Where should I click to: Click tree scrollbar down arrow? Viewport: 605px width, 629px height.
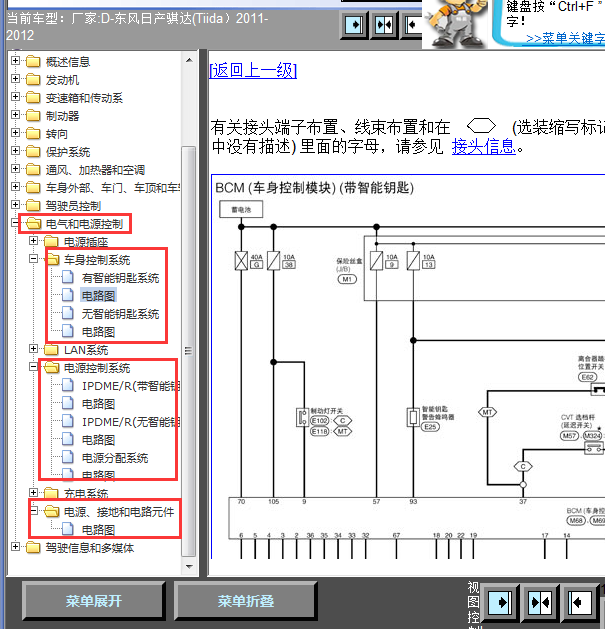coord(189,566)
